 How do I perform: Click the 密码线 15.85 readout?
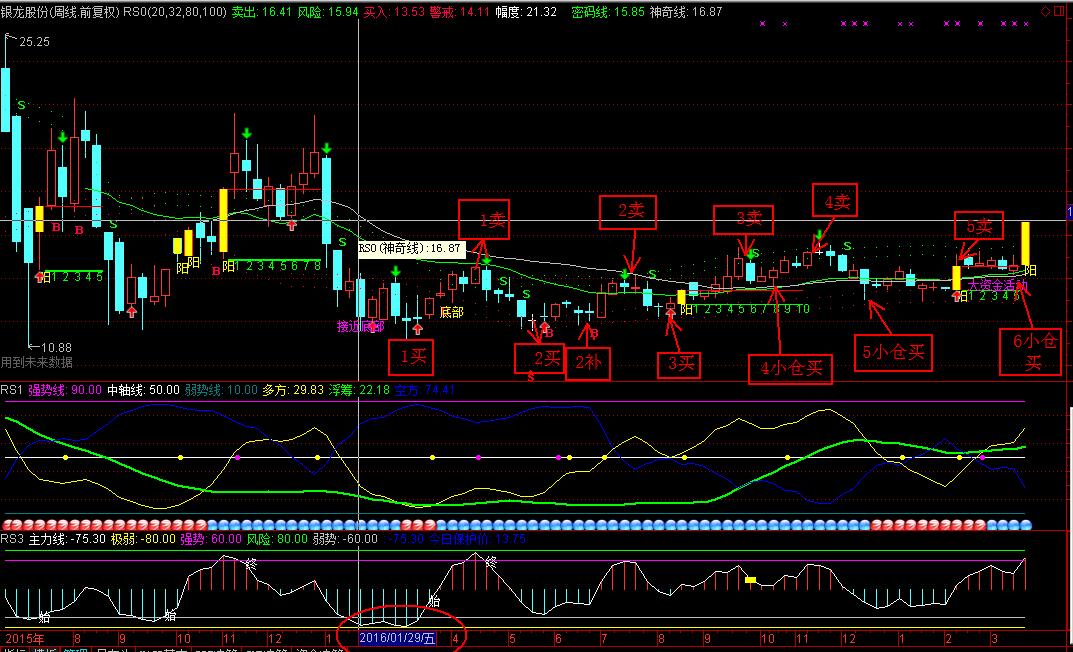(608, 12)
